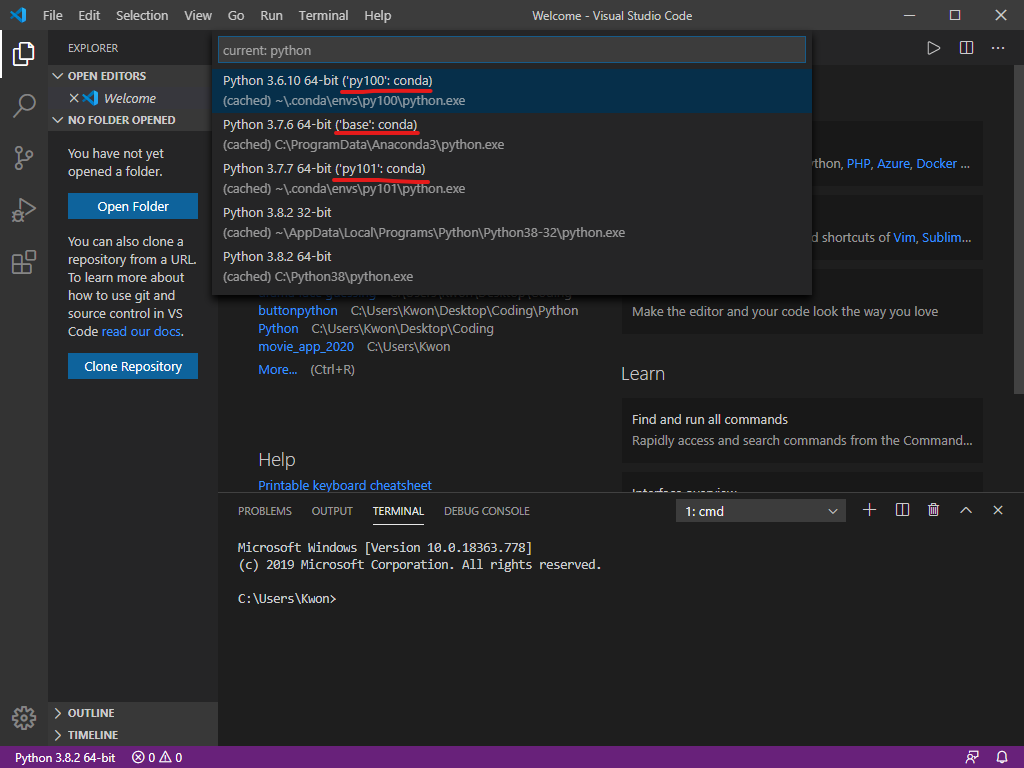1024x768 pixels.
Task: Open the Selection menu
Action: tap(142, 15)
